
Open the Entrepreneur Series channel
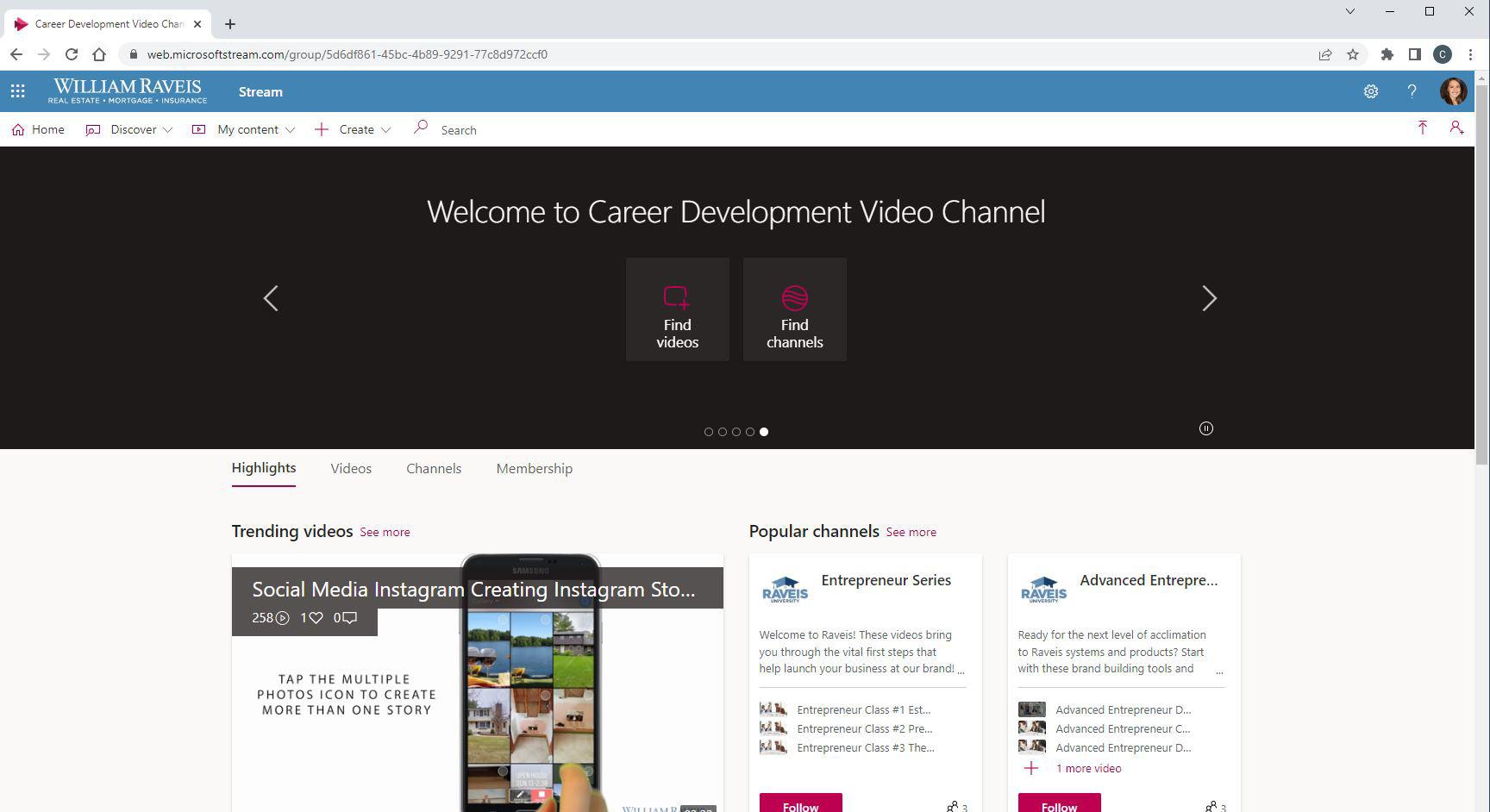click(886, 580)
